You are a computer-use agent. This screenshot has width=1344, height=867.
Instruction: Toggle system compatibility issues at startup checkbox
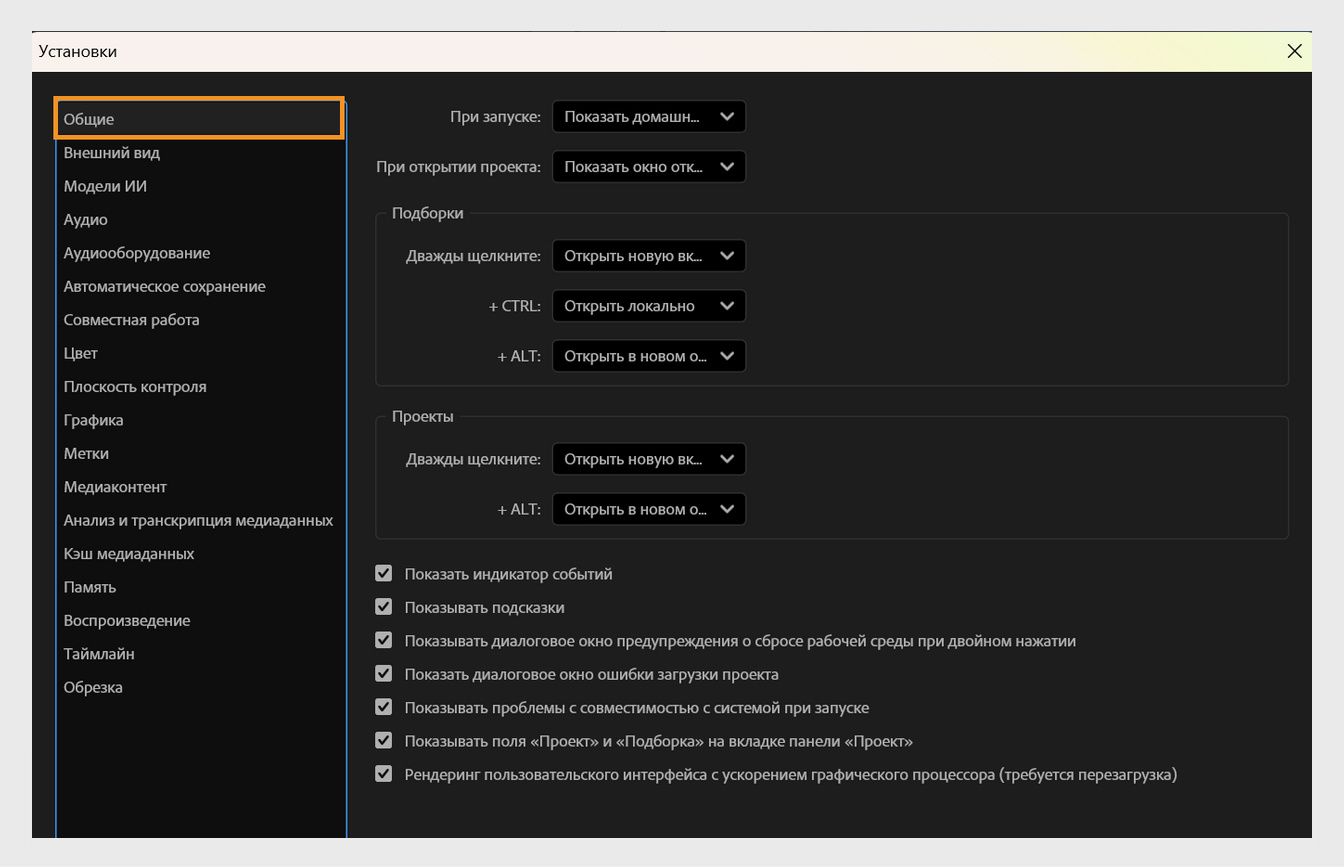click(383, 708)
